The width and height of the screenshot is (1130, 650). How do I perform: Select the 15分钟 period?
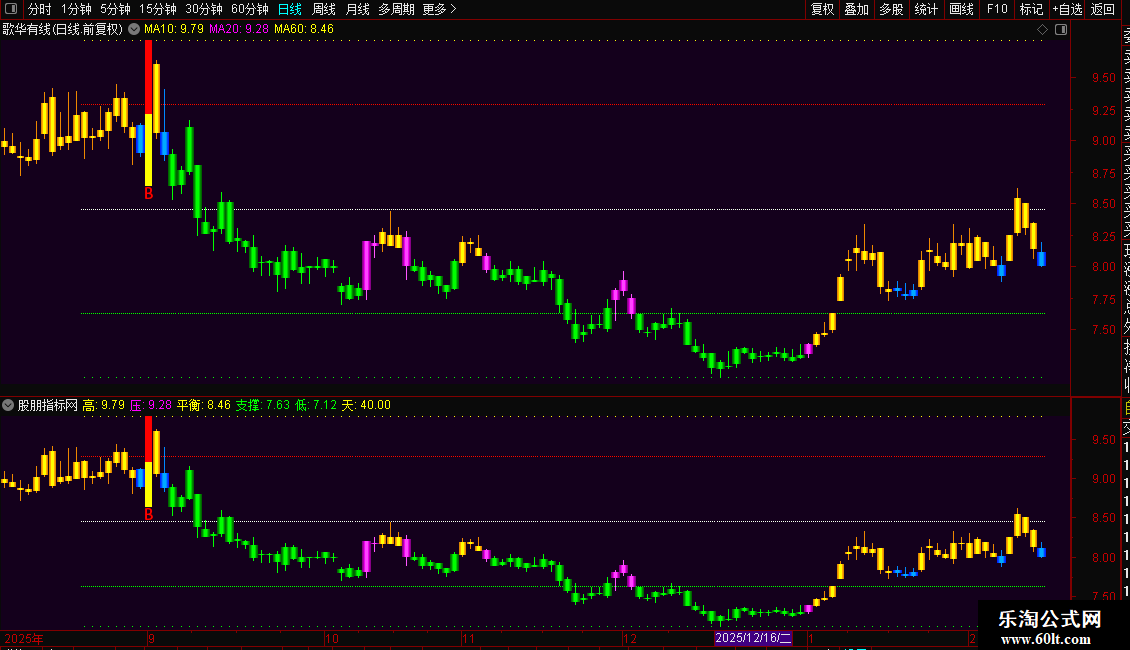pyautogui.click(x=158, y=9)
